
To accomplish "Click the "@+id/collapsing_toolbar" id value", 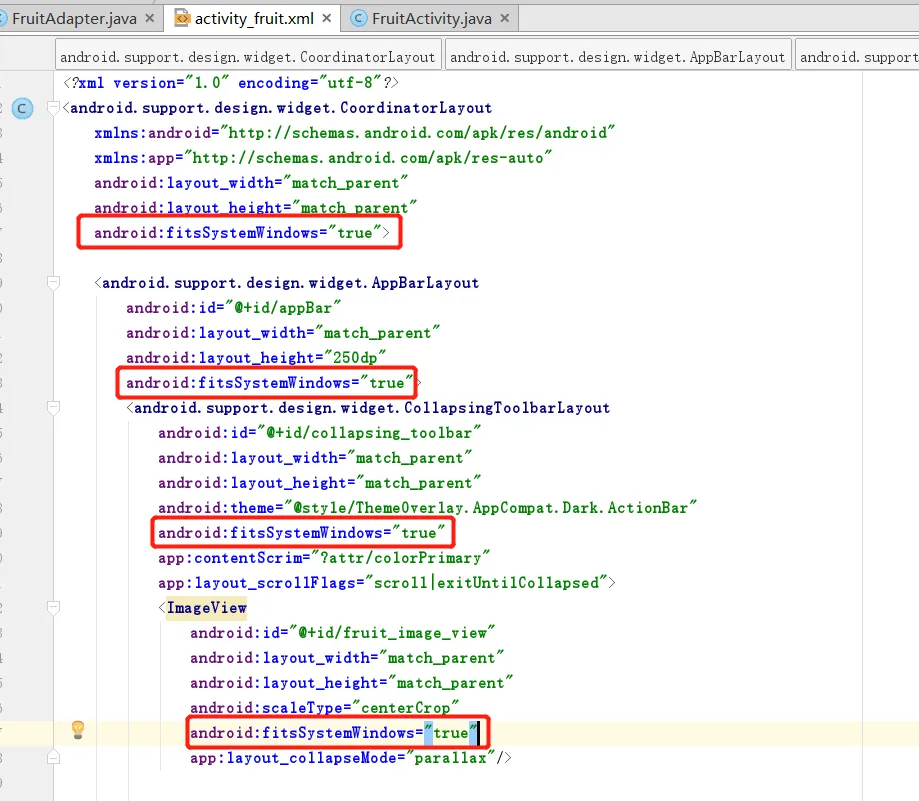I will [369, 432].
